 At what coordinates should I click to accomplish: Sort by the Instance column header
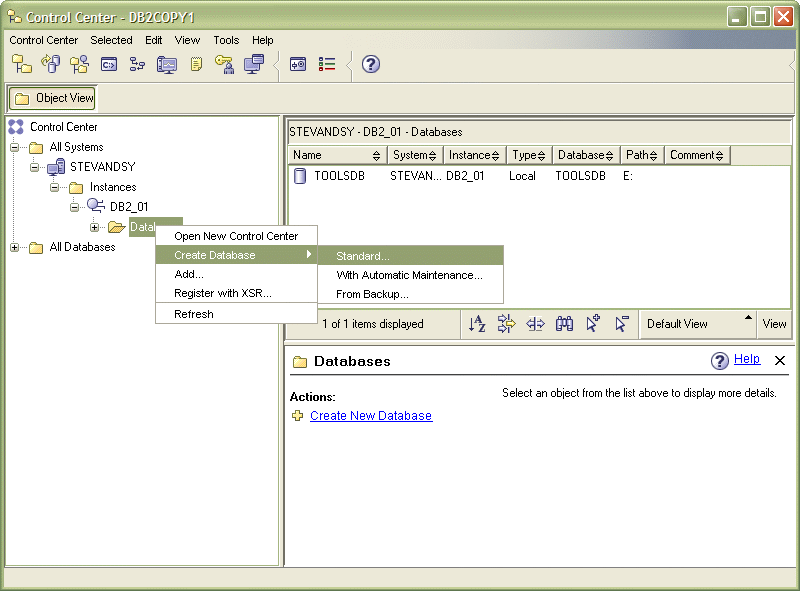coord(475,155)
